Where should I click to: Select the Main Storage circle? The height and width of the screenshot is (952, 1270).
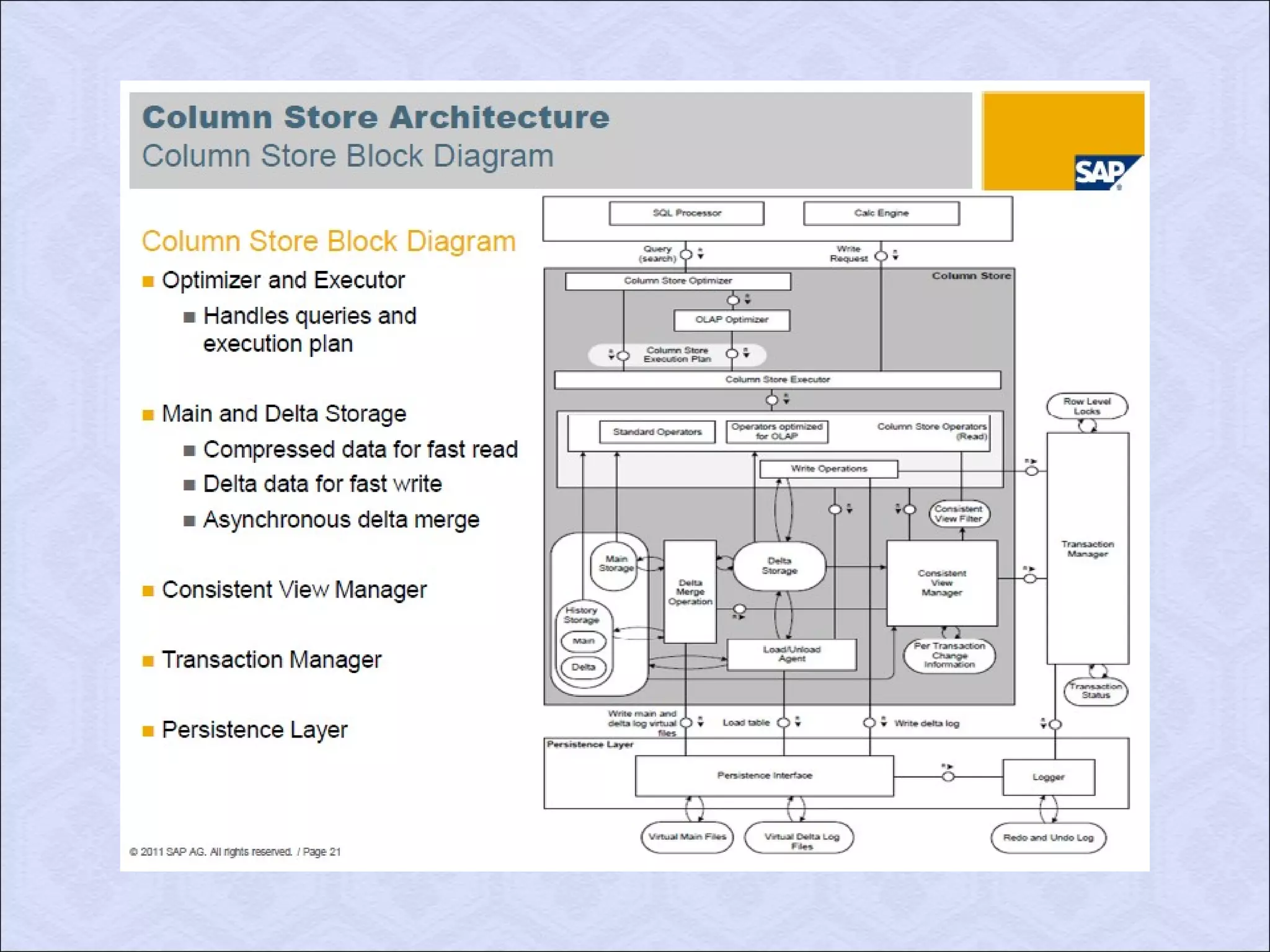(x=615, y=563)
